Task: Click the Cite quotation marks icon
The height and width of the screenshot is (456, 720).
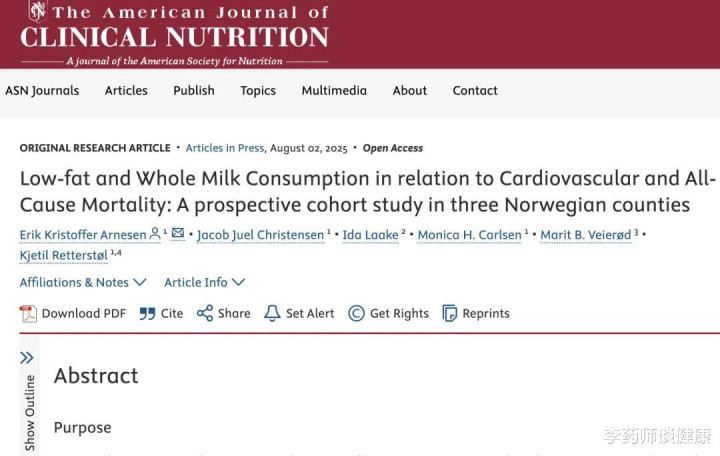Action: pyautogui.click(x=147, y=314)
